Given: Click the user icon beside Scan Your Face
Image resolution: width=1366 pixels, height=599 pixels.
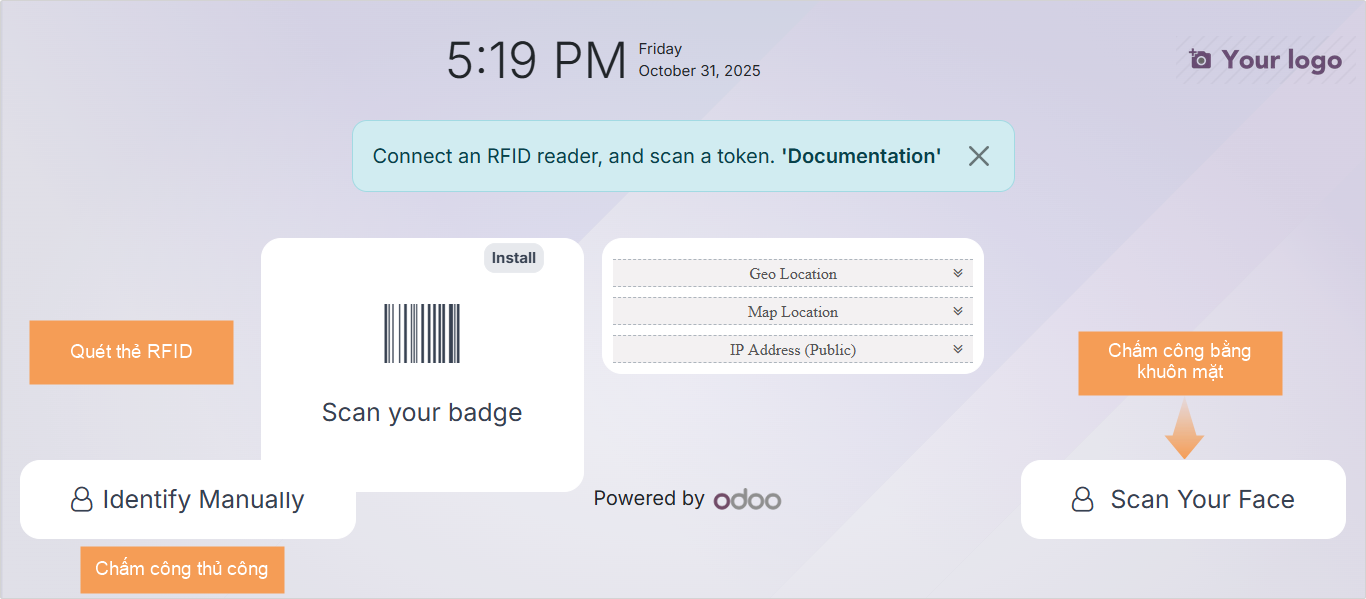Looking at the screenshot, I should coord(1082,500).
